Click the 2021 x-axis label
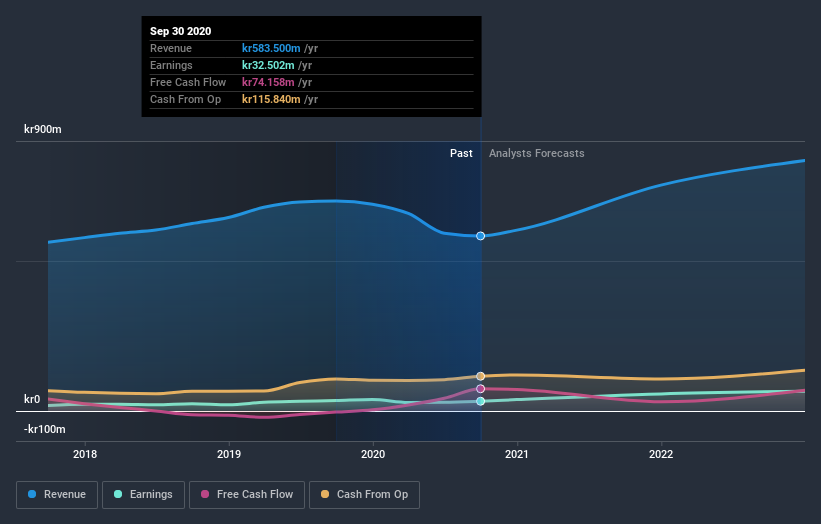The image size is (821, 524). click(517, 454)
